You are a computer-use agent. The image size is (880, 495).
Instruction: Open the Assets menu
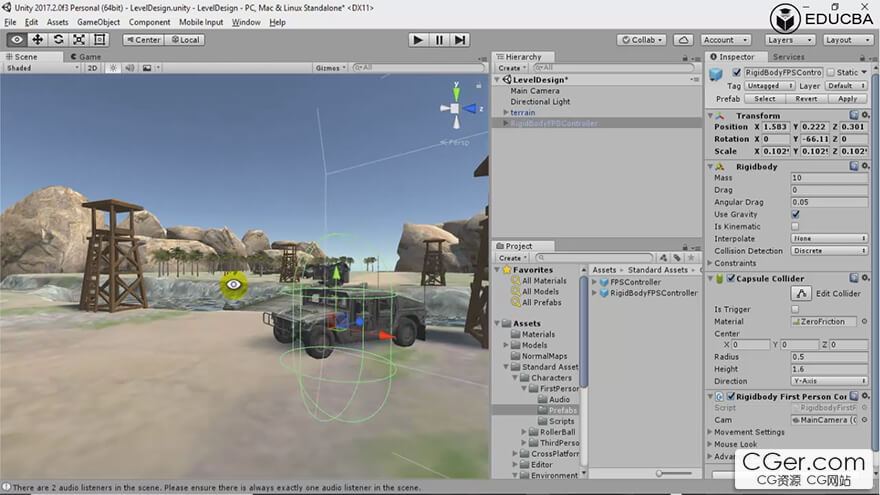[x=57, y=22]
